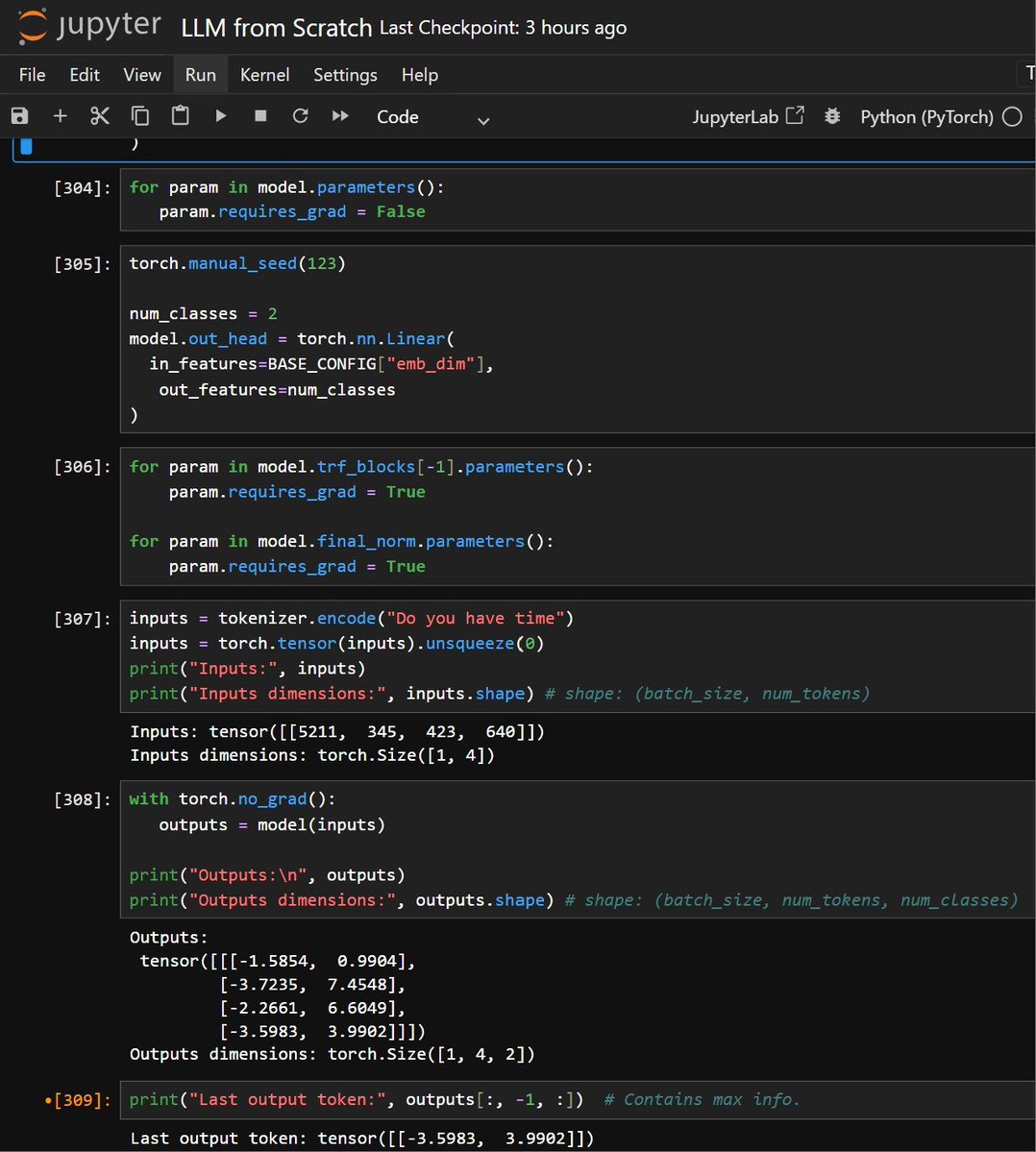
Task: Save the notebook with the floppy disk icon
Action: tap(20, 116)
